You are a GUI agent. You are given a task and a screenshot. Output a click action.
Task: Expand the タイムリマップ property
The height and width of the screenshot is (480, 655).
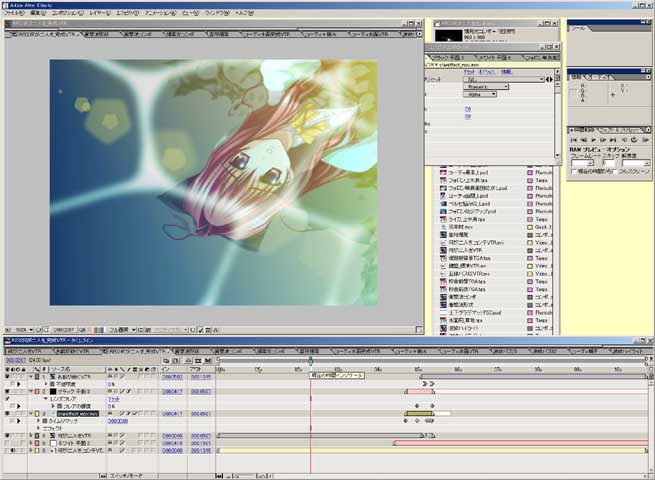[38, 421]
